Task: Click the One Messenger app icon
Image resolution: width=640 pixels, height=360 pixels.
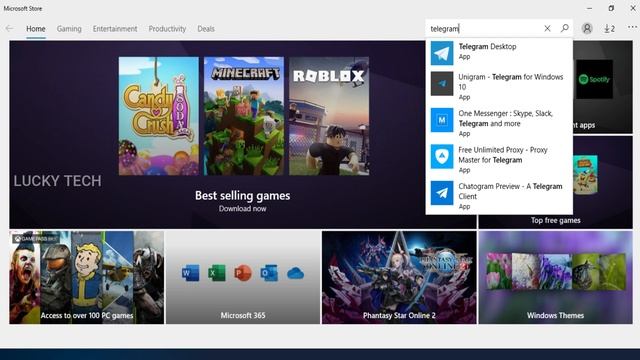Action: tap(442, 120)
